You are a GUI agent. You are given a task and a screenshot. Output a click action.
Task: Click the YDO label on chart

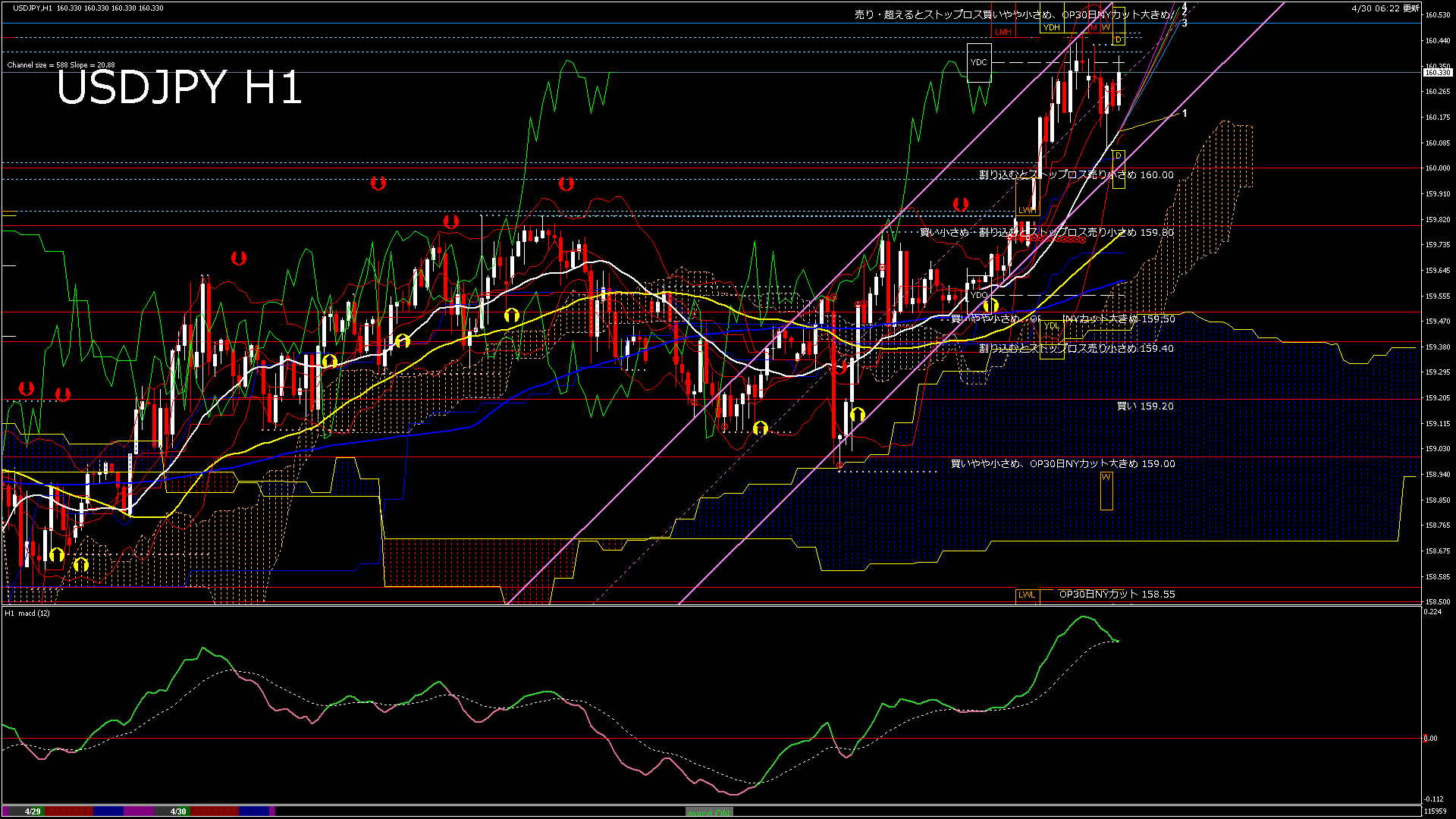(x=979, y=295)
